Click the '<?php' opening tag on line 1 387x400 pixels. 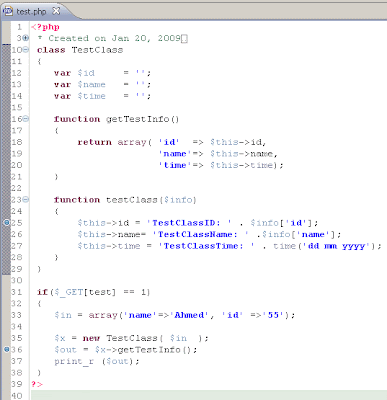pyautogui.click(x=45, y=27)
